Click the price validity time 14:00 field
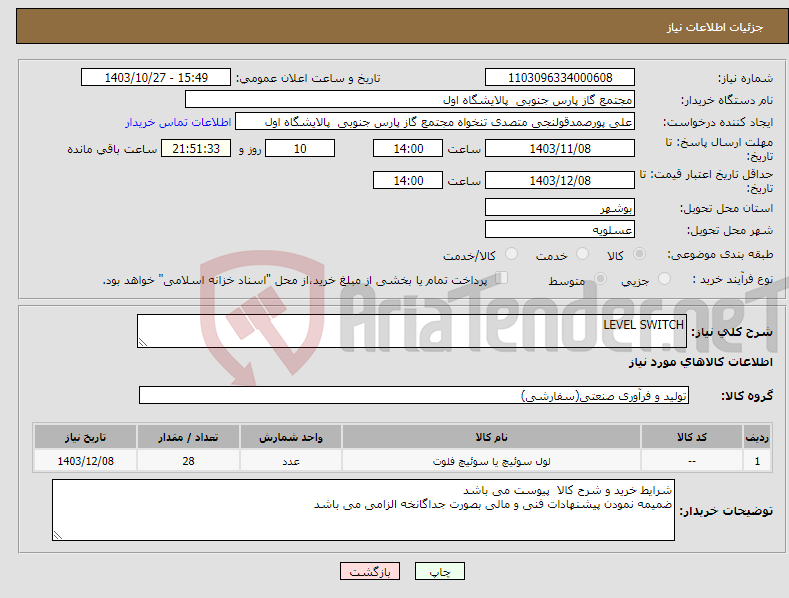Image resolution: width=789 pixels, height=598 pixels. coord(408,180)
